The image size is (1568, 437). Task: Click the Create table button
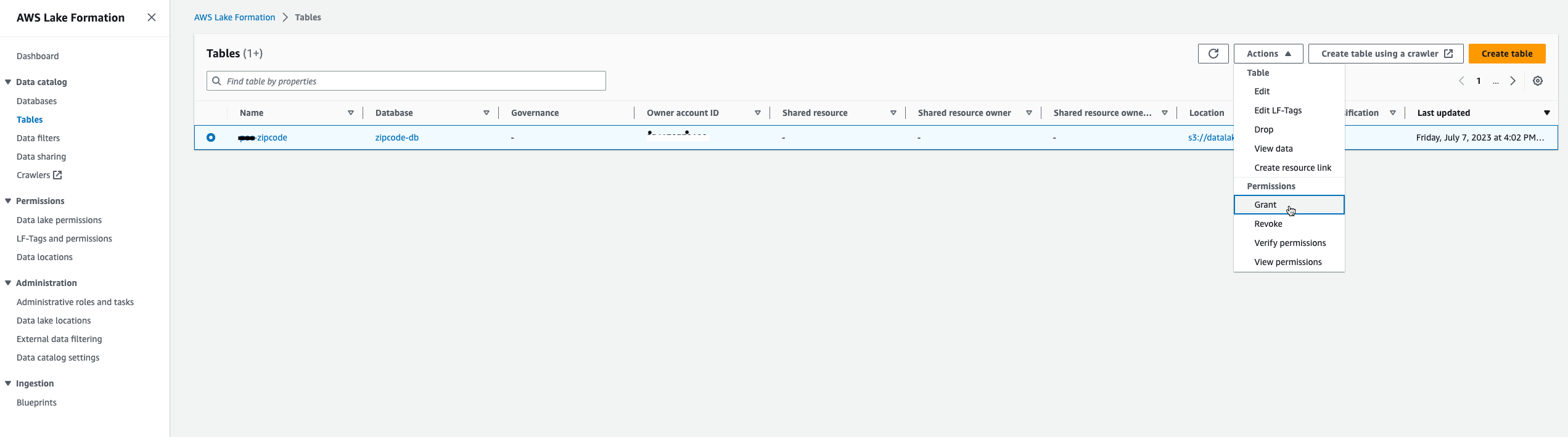click(x=1506, y=54)
